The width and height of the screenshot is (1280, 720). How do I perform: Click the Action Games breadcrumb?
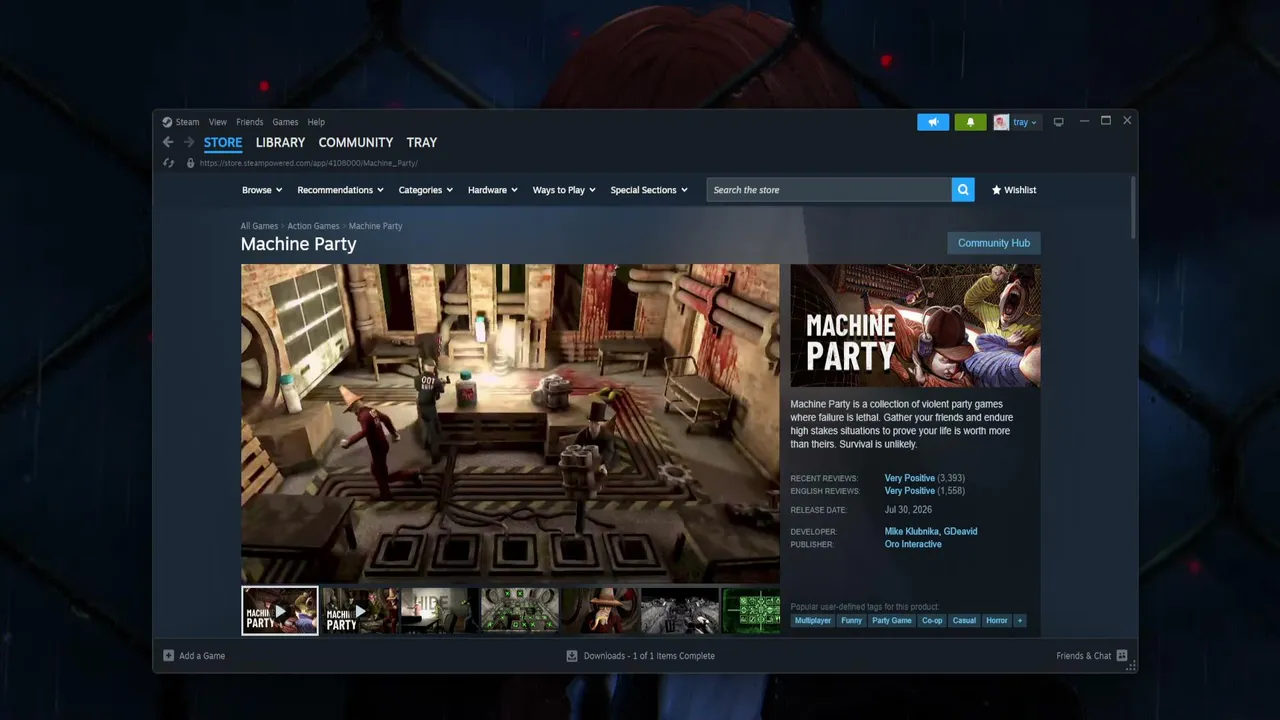(313, 226)
